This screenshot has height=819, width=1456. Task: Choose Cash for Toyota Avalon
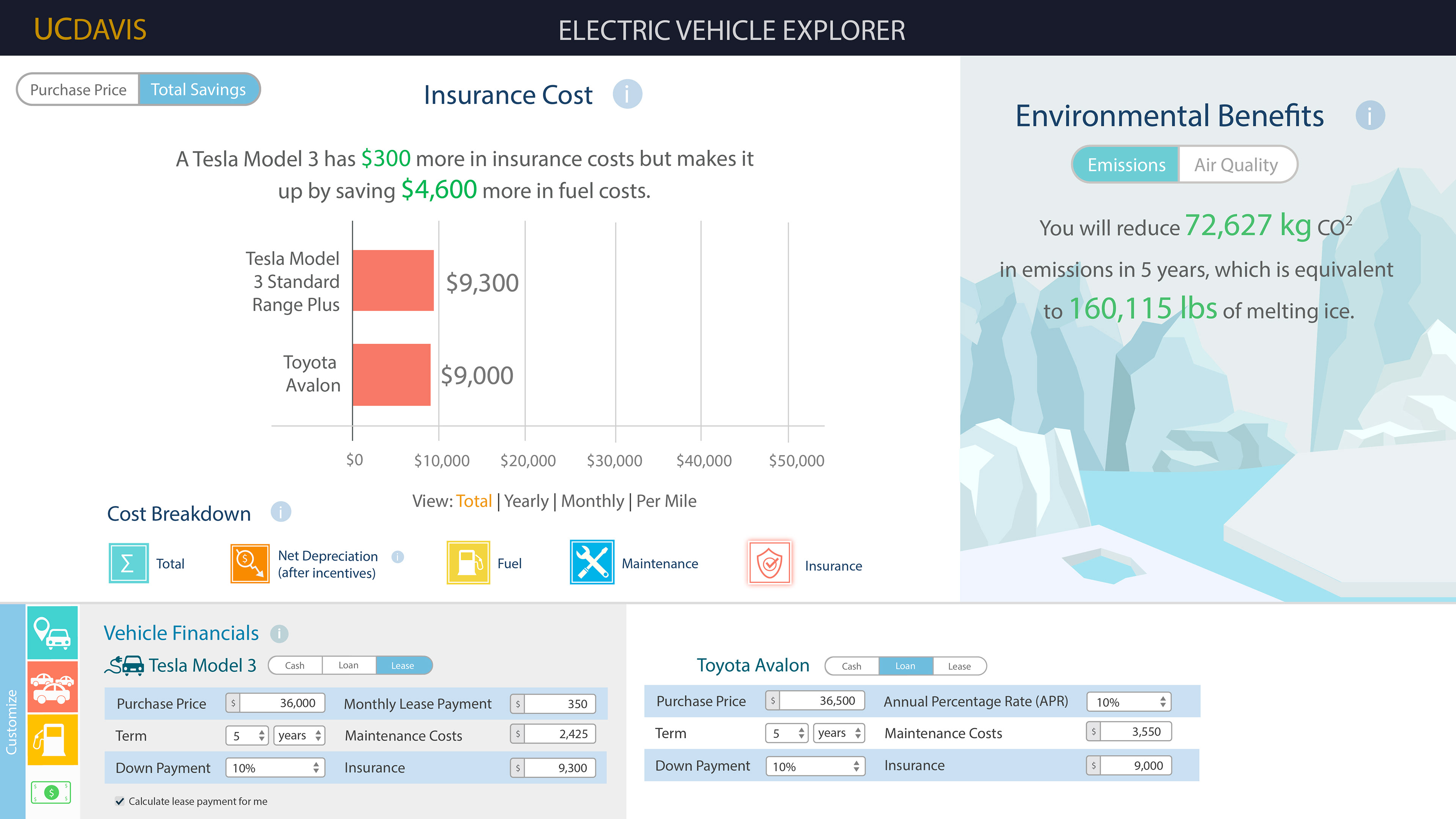point(852,666)
